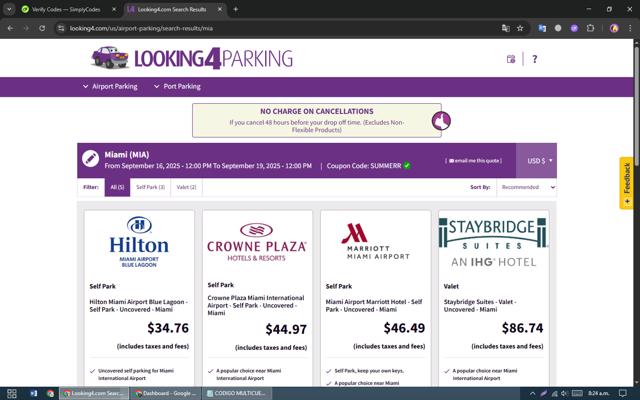Switch to CODIGO MULTICUE taskbar window
The width and height of the screenshot is (640, 400).
pos(237,393)
